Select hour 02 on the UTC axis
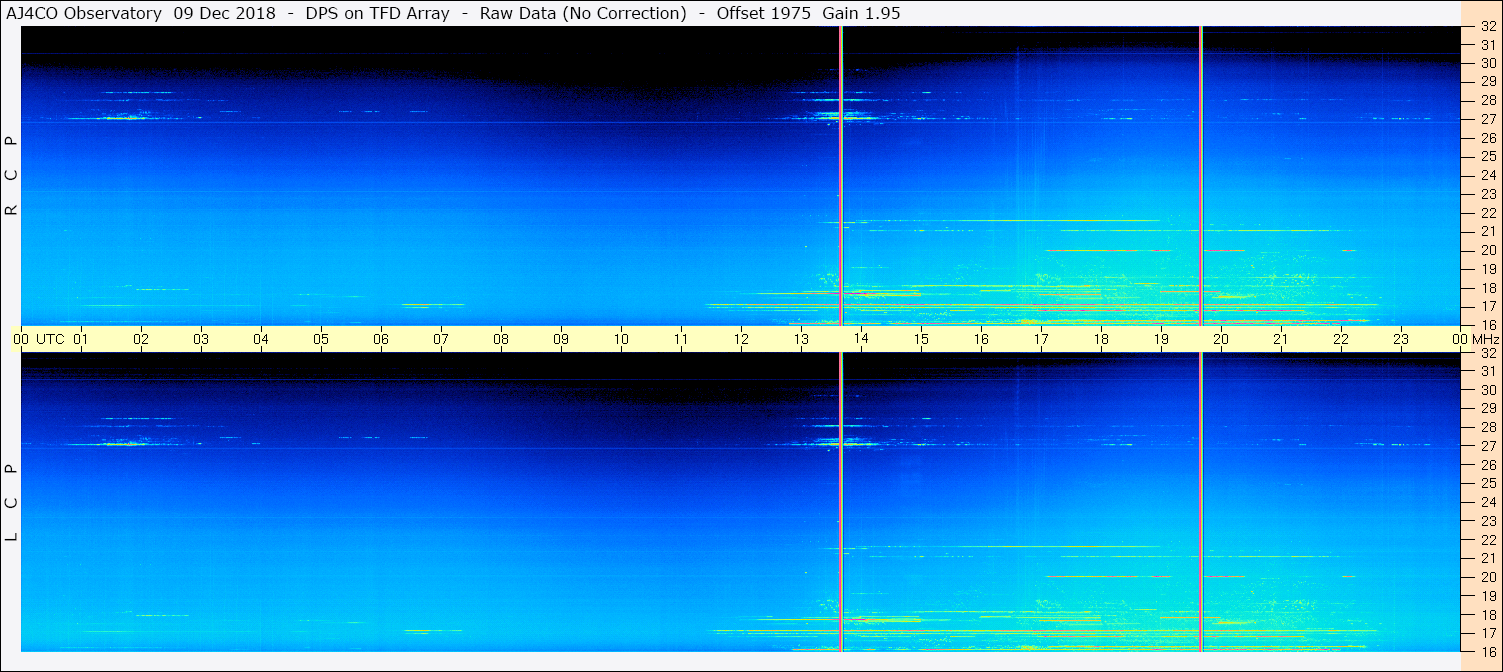The width and height of the screenshot is (1503, 672). tap(141, 339)
